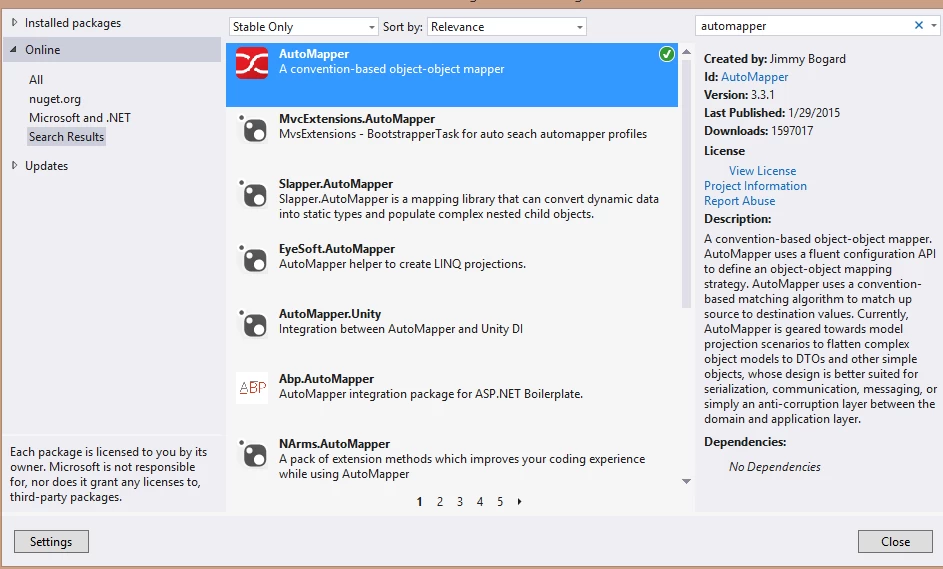The height and width of the screenshot is (569, 943).
Task: Click the Close button
Action: [x=895, y=541]
